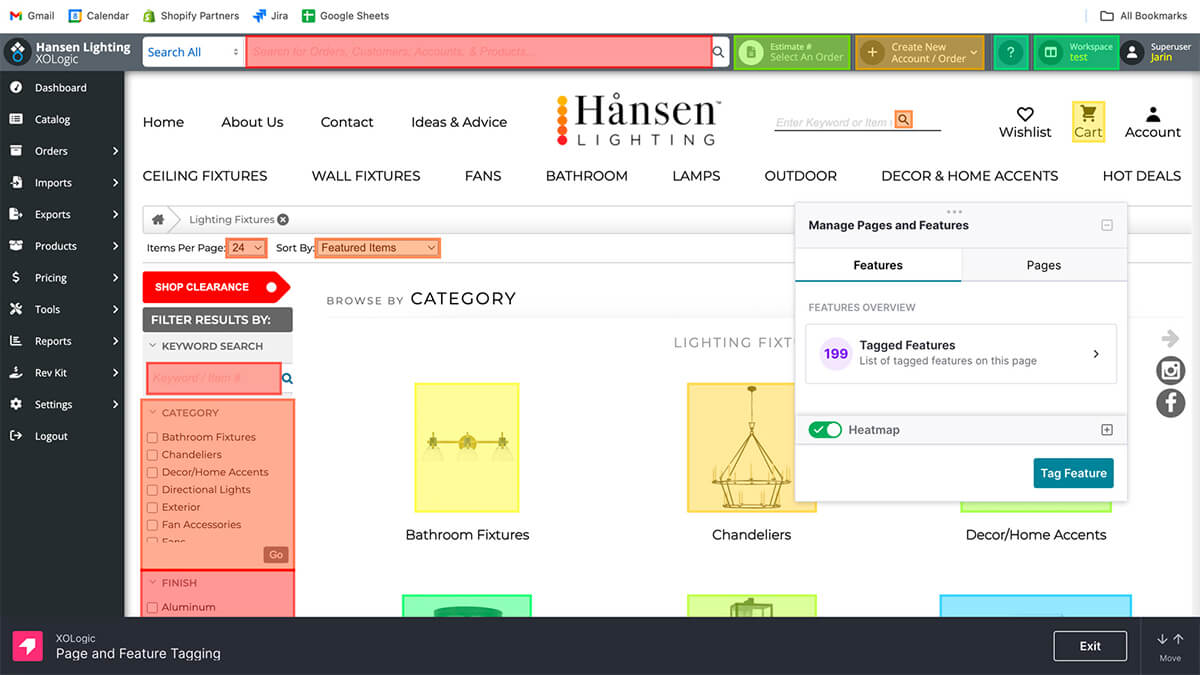Check the Chandeliers category filter
Image resolution: width=1200 pixels, height=675 pixels.
tap(152, 455)
